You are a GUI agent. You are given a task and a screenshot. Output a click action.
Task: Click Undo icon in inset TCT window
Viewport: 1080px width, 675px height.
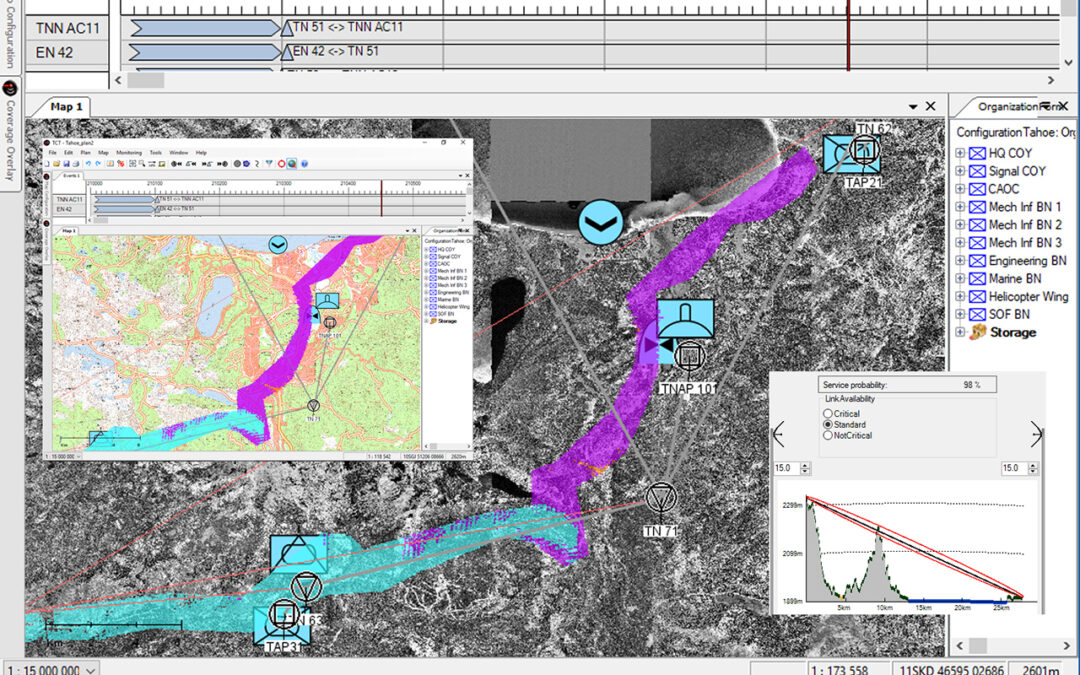coord(87,164)
